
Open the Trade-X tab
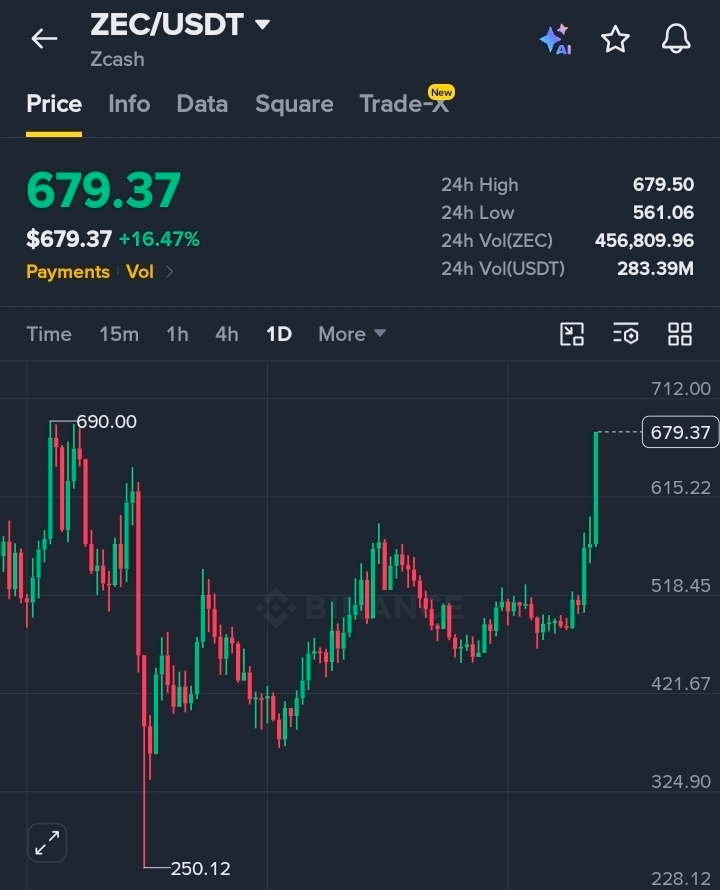[404, 104]
